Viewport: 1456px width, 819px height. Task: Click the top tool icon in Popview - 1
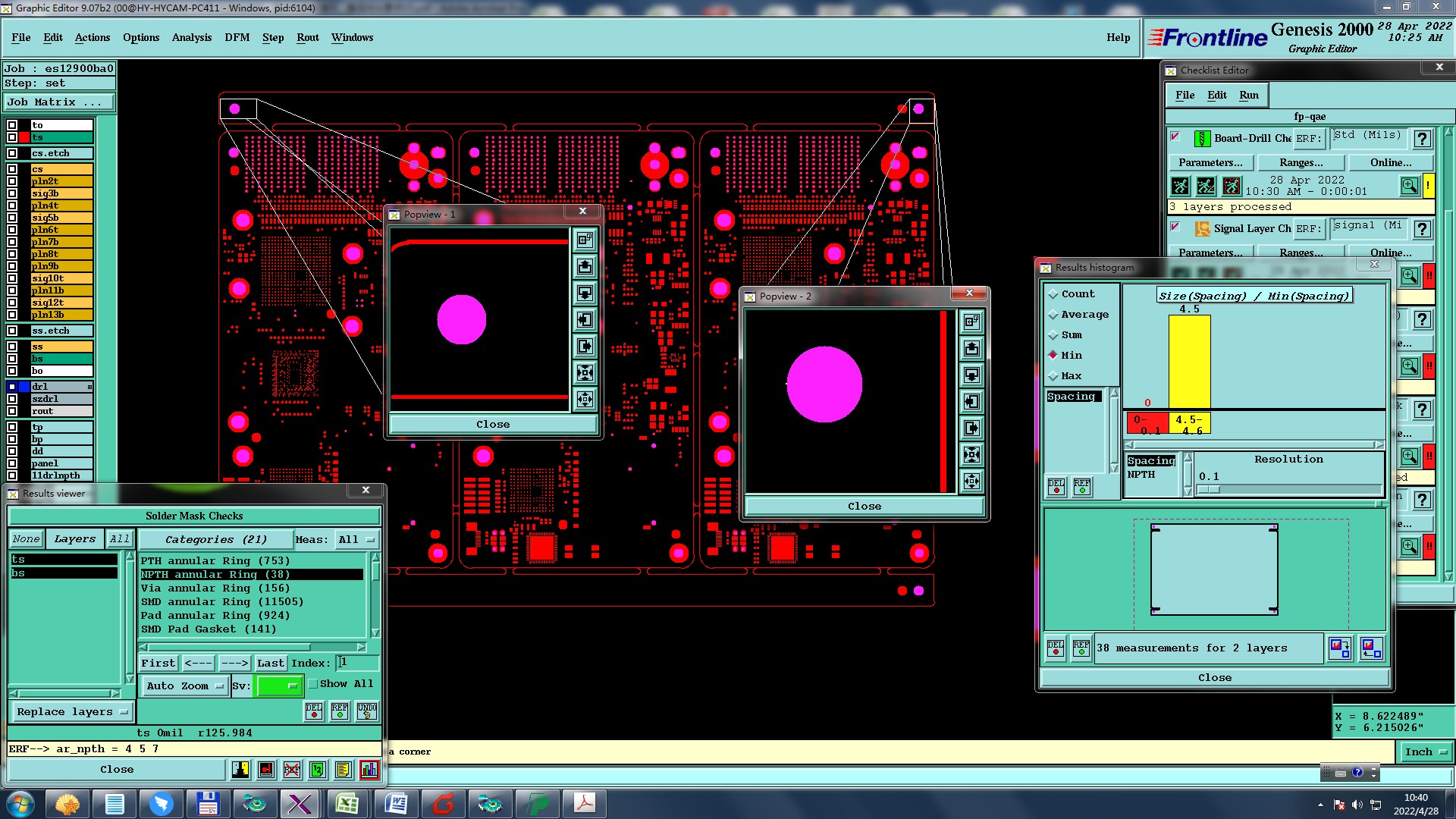[585, 240]
